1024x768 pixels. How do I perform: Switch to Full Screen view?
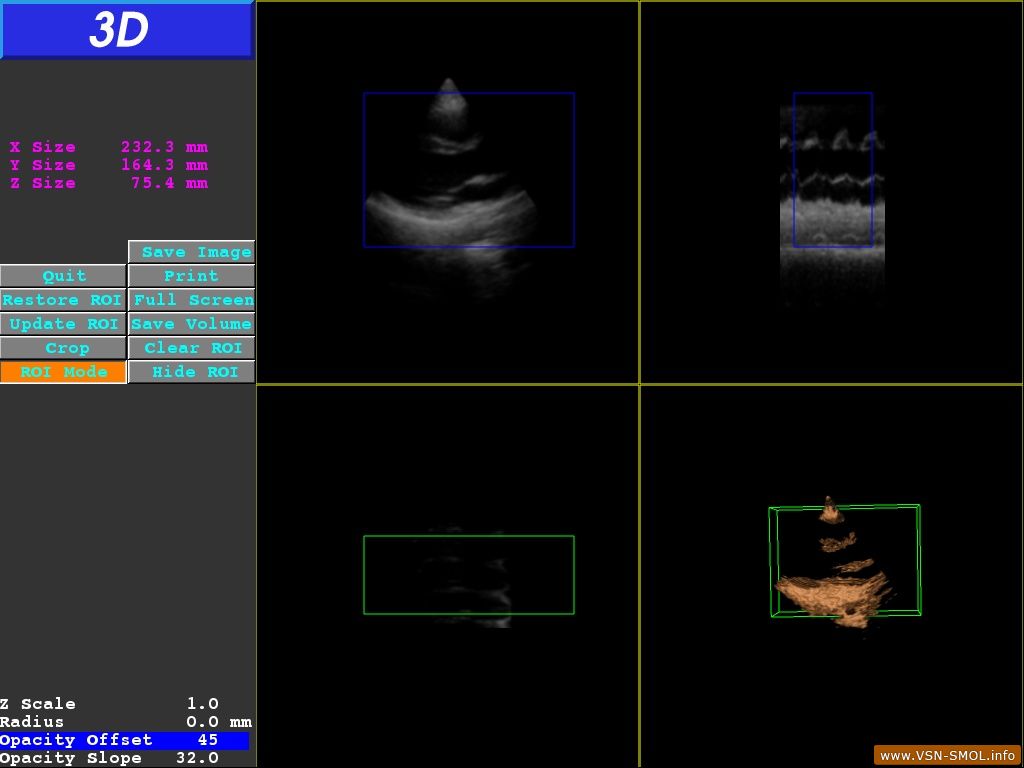point(191,300)
